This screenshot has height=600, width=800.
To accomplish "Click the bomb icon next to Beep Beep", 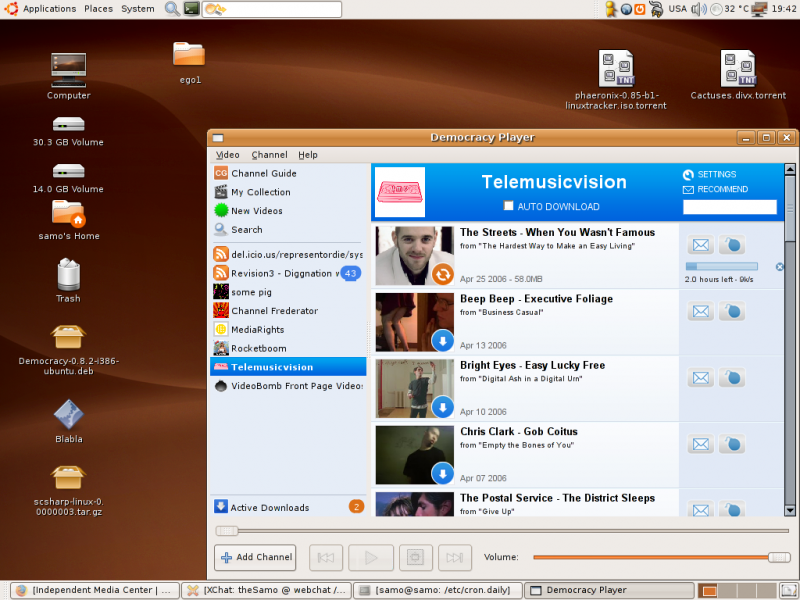I will pos(732,312).
